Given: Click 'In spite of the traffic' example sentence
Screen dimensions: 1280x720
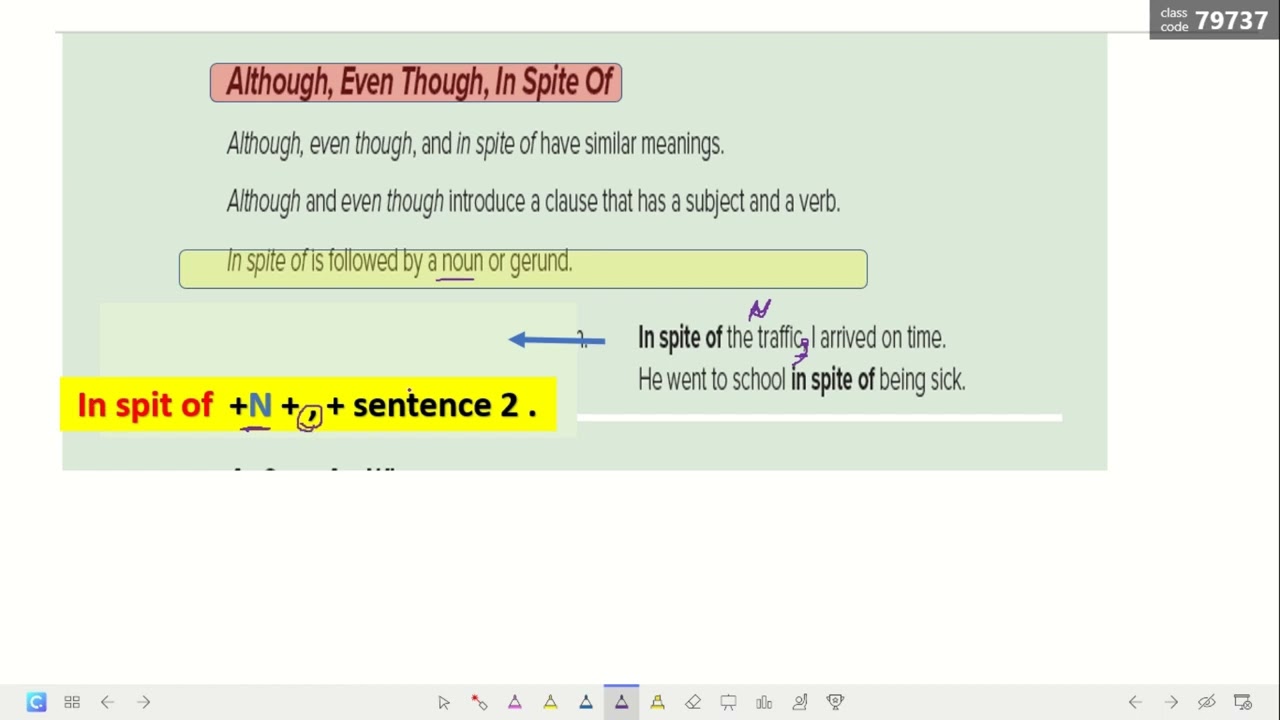Looking at the screenshot, I should coord(792,338).
